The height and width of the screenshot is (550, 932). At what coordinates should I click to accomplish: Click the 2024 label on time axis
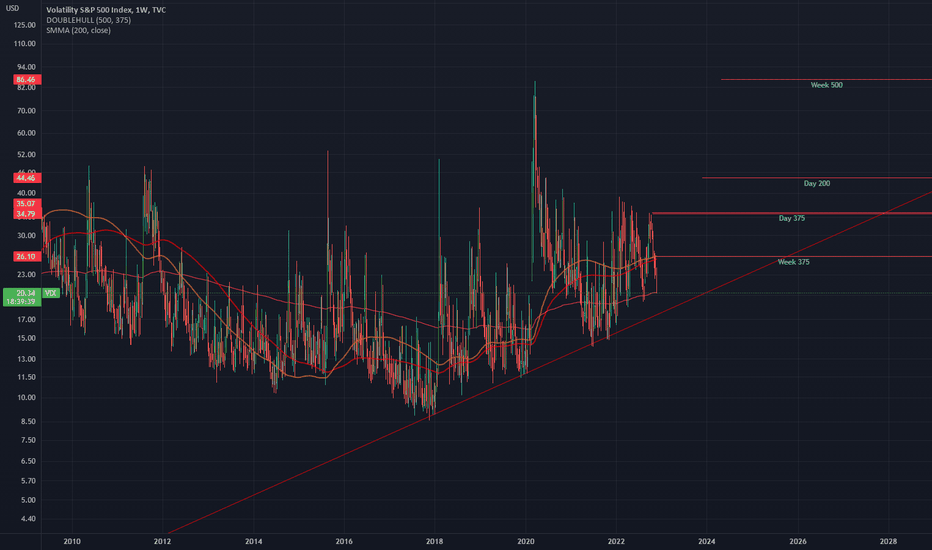707,541
